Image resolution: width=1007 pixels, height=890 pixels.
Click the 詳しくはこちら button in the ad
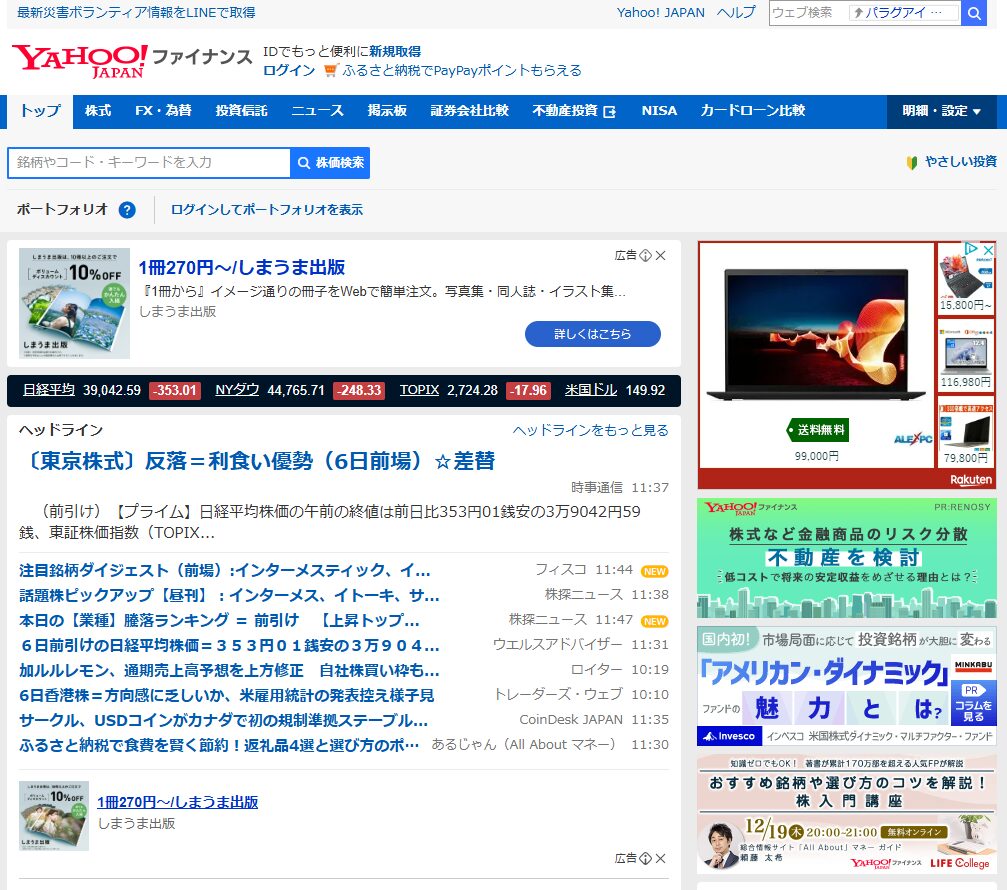click(x=592, y=334)
